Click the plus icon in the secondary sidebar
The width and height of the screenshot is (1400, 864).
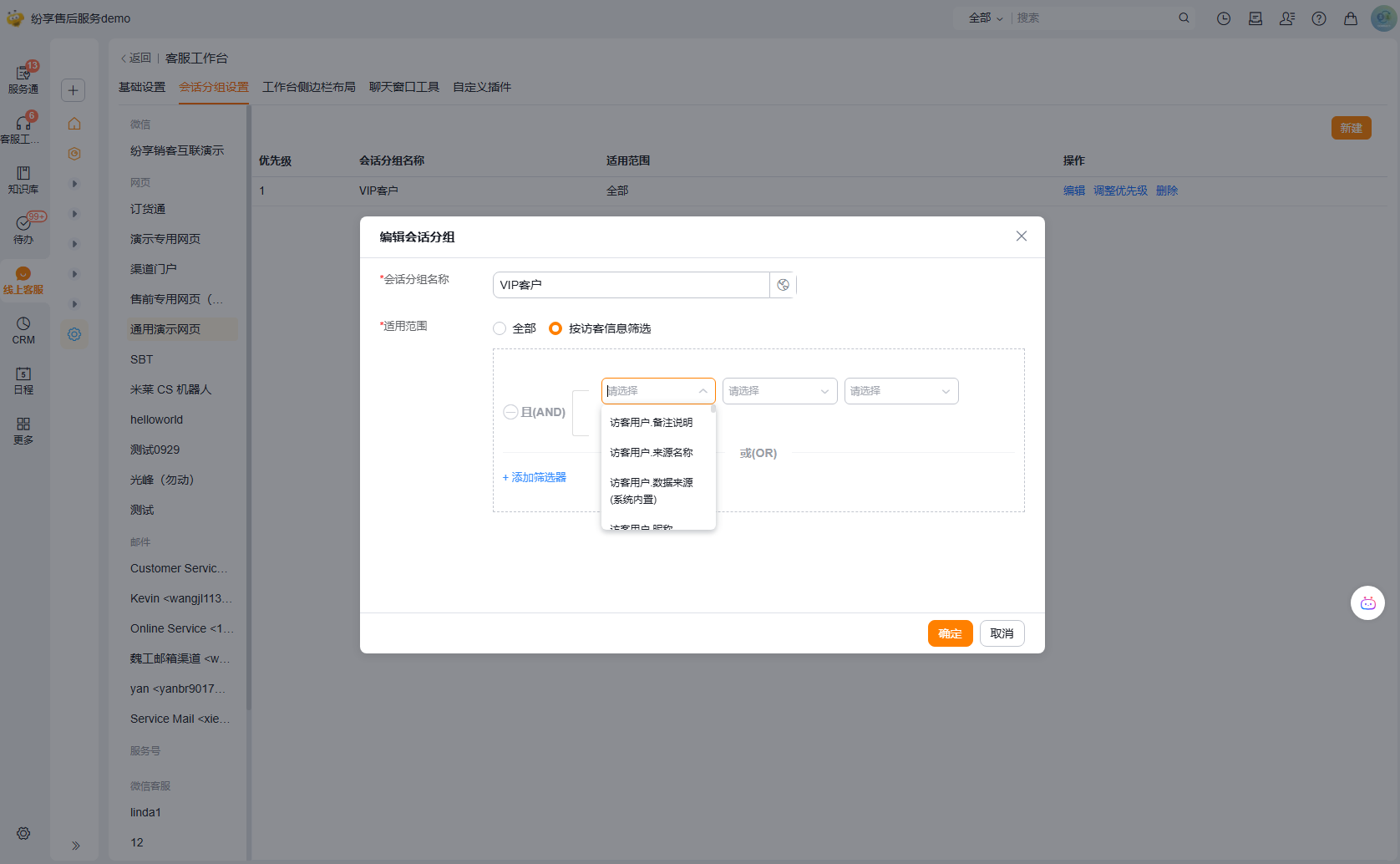click(x=74, y=90)
